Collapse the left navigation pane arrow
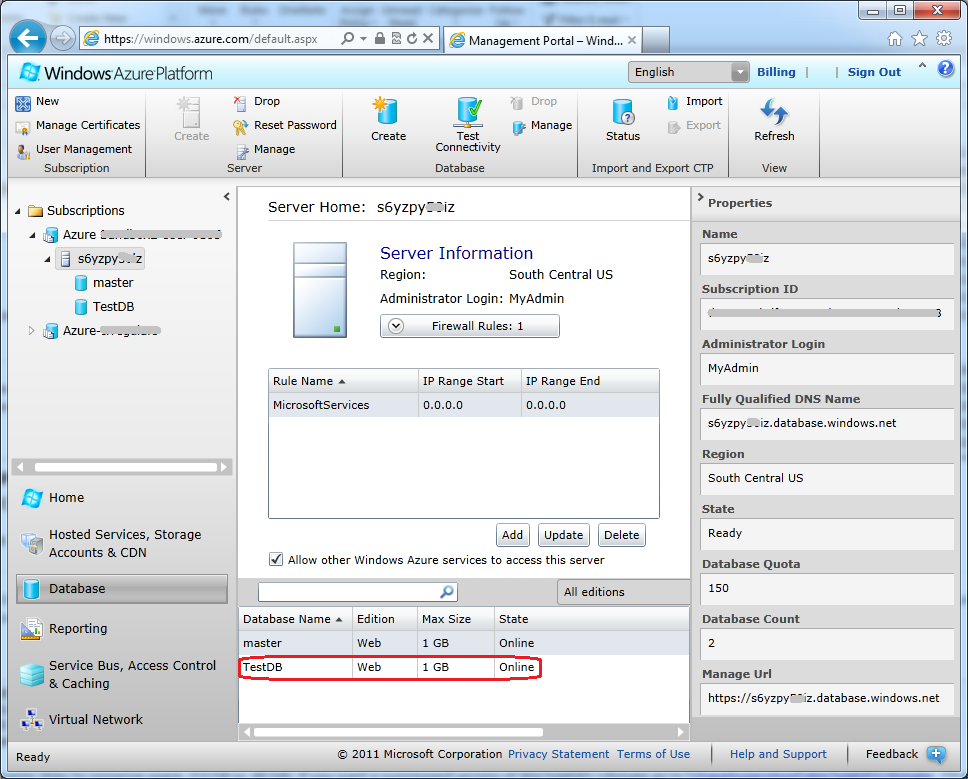The image size is (968, 779). click(227, 196)
